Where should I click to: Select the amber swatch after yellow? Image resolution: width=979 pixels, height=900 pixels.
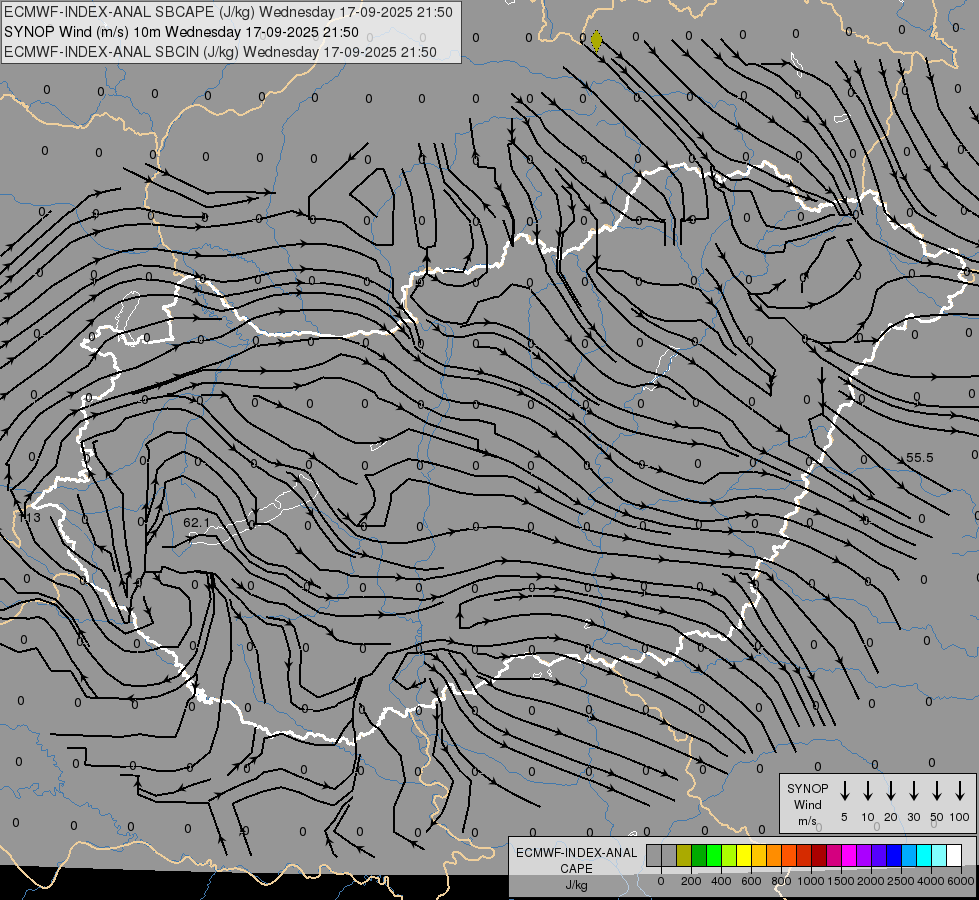(x=759, y=855)
